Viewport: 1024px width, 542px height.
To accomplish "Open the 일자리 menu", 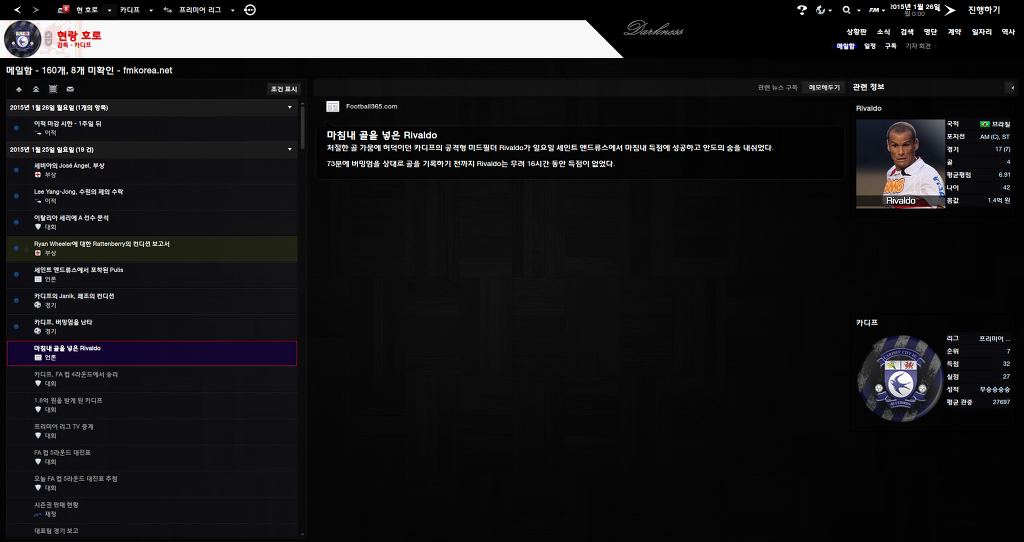I will pyautogui.click(x=982, y=31).
